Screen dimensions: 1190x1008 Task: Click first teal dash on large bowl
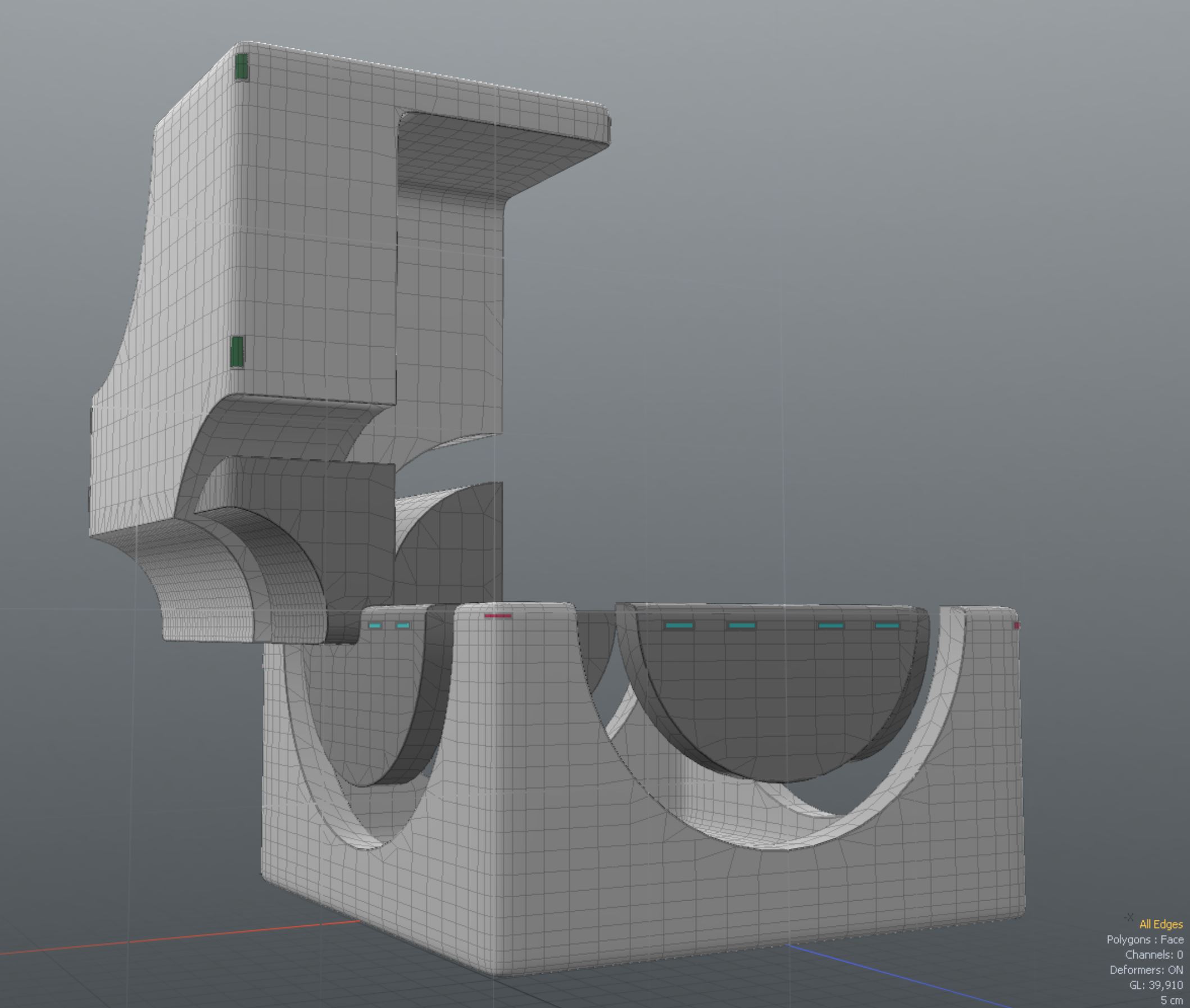click(x=679, y=626)
